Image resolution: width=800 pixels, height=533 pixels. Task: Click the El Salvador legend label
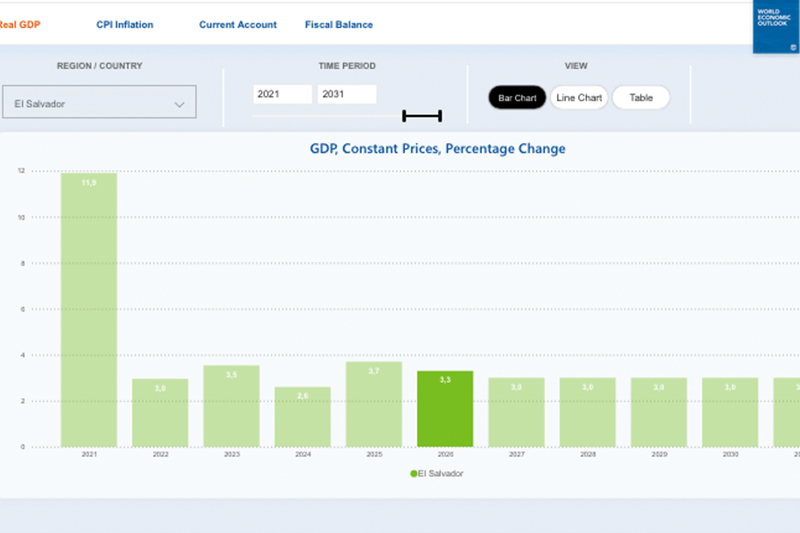coord(442,473)
